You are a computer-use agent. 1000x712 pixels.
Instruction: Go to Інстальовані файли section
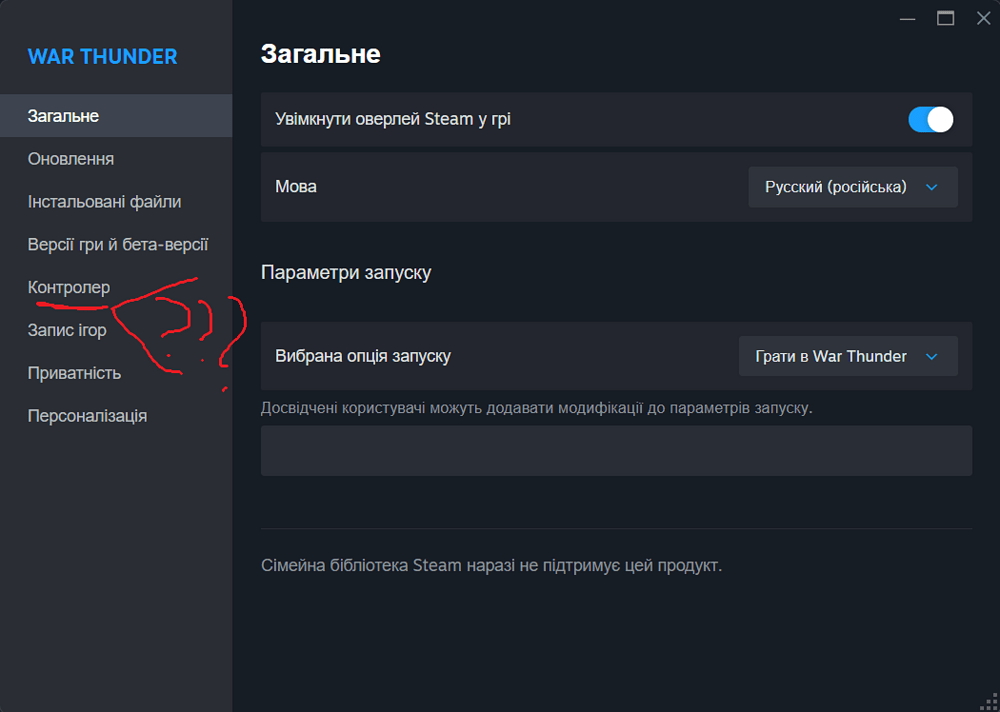[x=116, y=202]
